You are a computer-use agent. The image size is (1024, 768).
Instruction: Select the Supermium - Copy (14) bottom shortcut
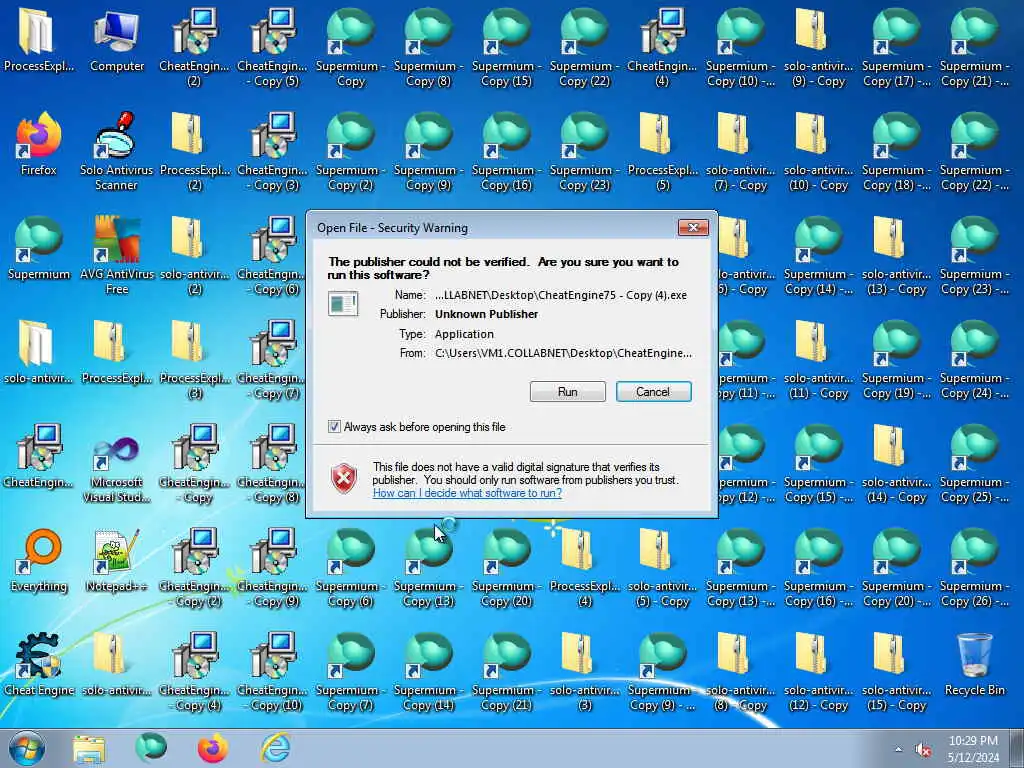428,671
